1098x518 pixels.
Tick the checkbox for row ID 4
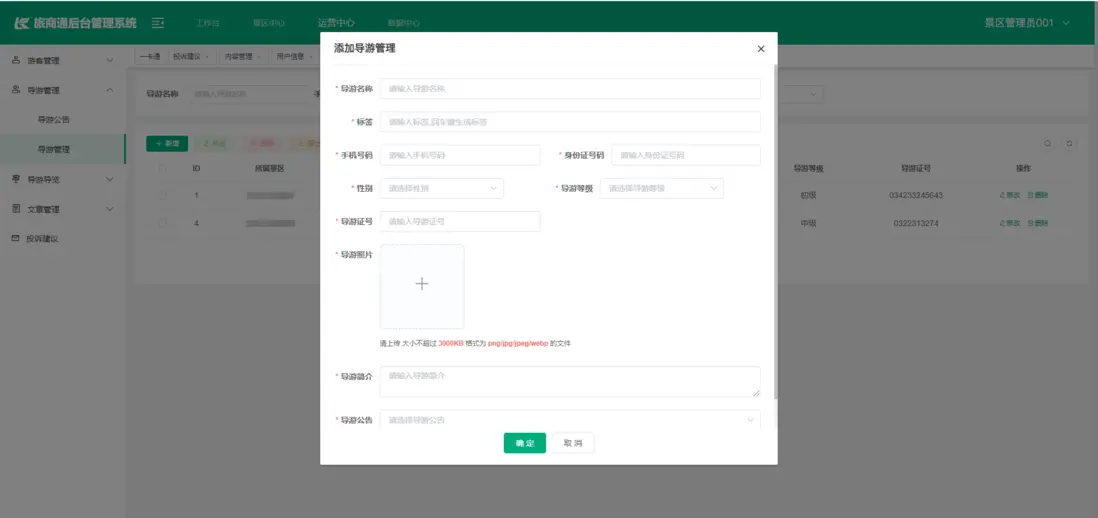click(162, 223)
